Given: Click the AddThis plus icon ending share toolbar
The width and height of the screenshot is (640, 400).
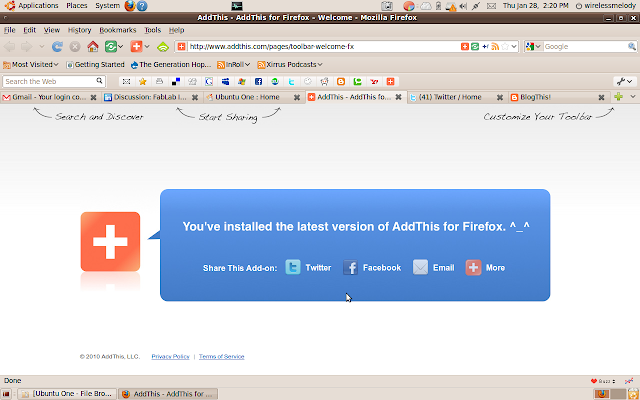Looking at the screenshot, I should (x=391, y=82).
